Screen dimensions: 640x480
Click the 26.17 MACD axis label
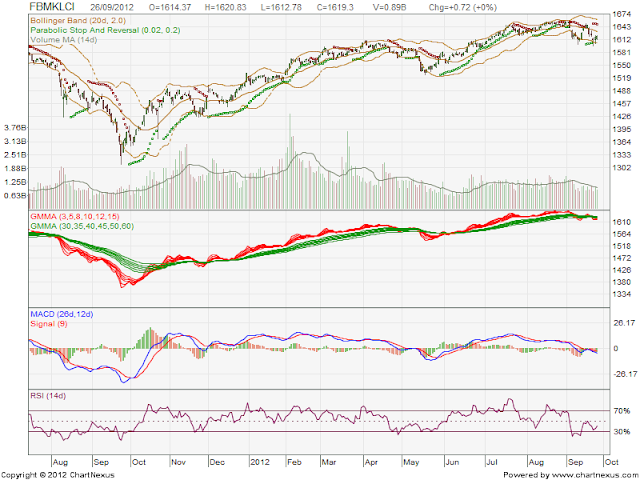tap(624, 323)
